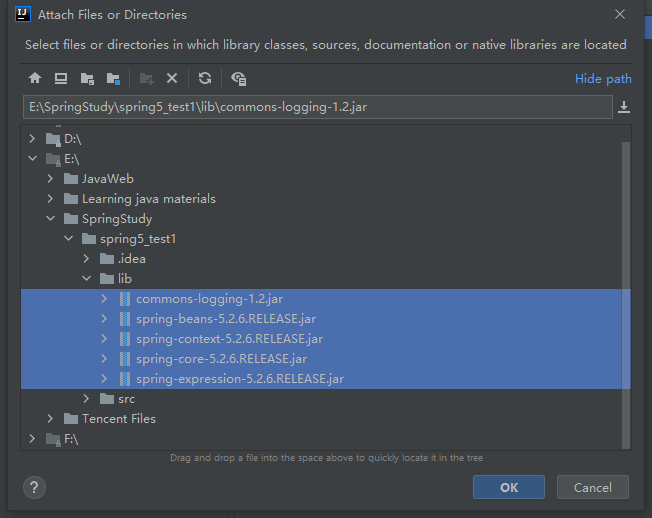This screenshot has width=652, height=518.
Task: Click the commons-logging jar file icon
Action: coord(125,299)
